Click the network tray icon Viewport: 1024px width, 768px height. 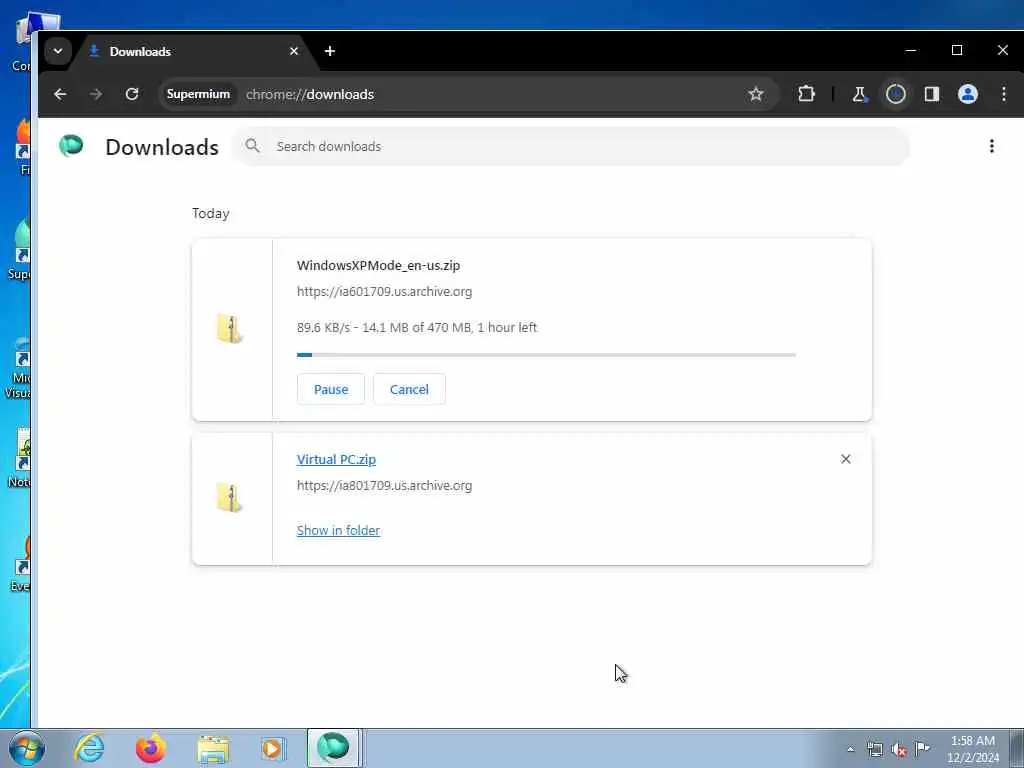pos(874,750)
